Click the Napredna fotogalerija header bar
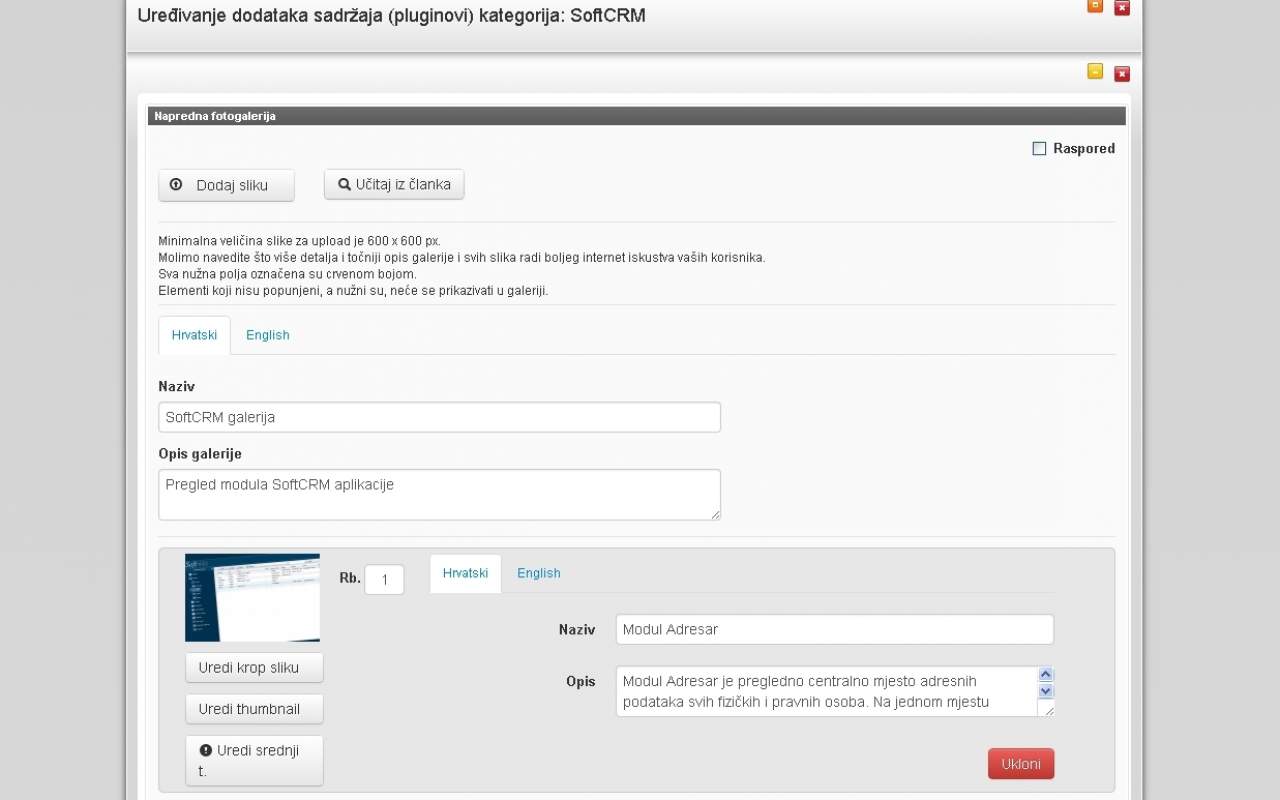Viewport: 1280px width, 800px height. [636, 116]
